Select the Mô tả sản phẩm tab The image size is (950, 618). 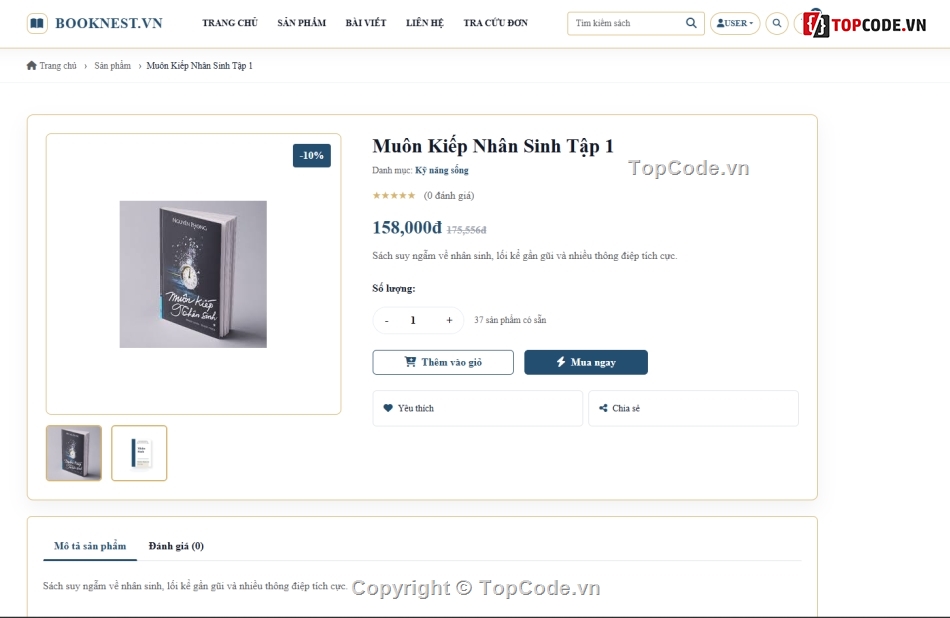coord(90,546)
